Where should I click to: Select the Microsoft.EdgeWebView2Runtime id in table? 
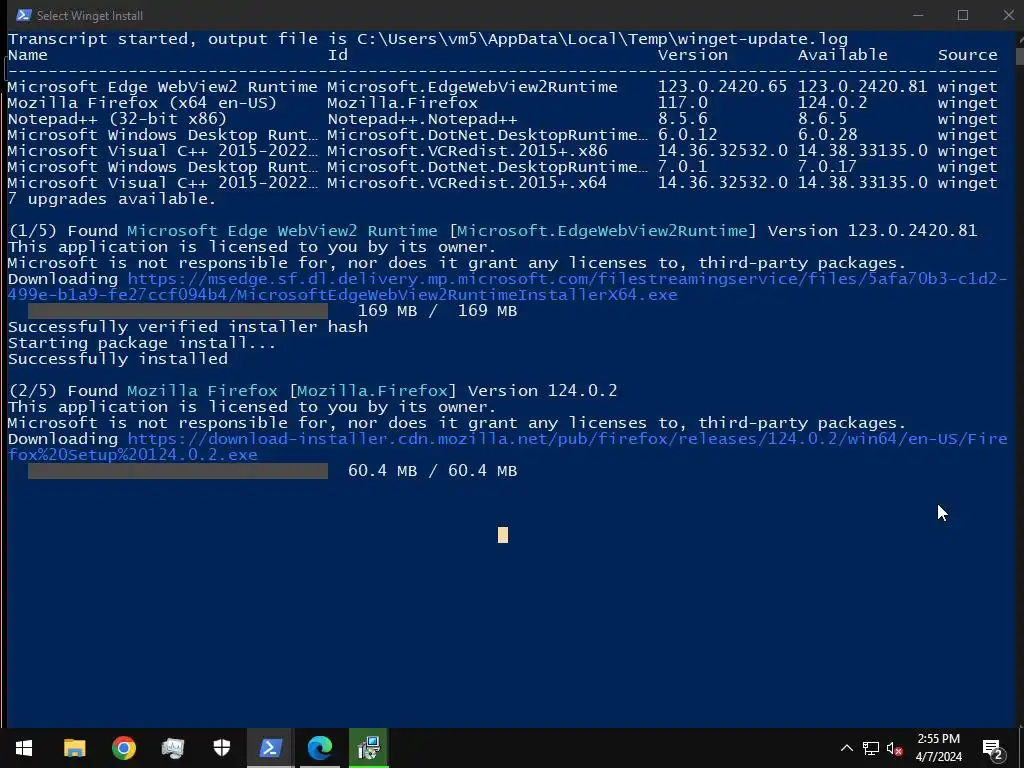pos(472,87)
